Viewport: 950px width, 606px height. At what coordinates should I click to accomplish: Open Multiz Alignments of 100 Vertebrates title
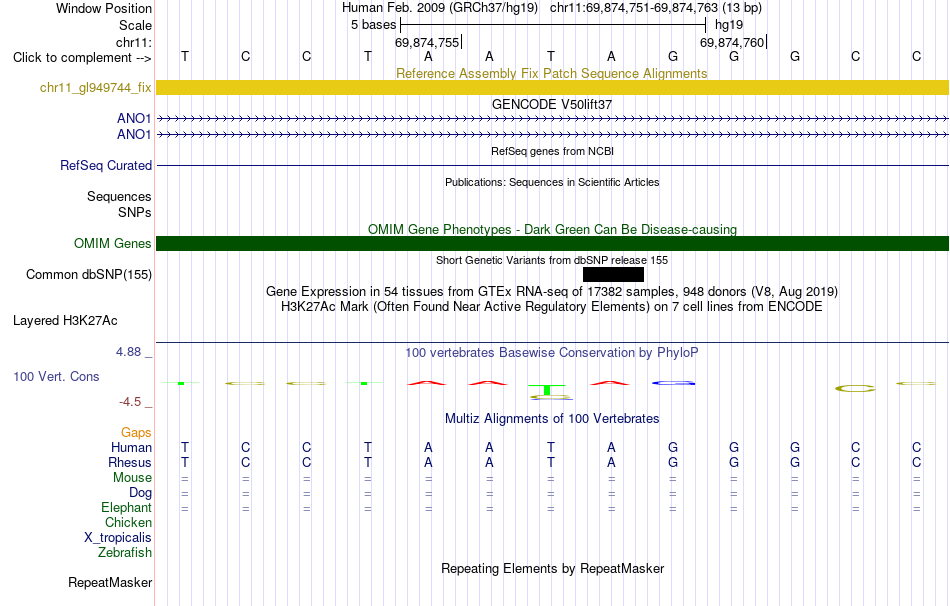click(552, 419)
